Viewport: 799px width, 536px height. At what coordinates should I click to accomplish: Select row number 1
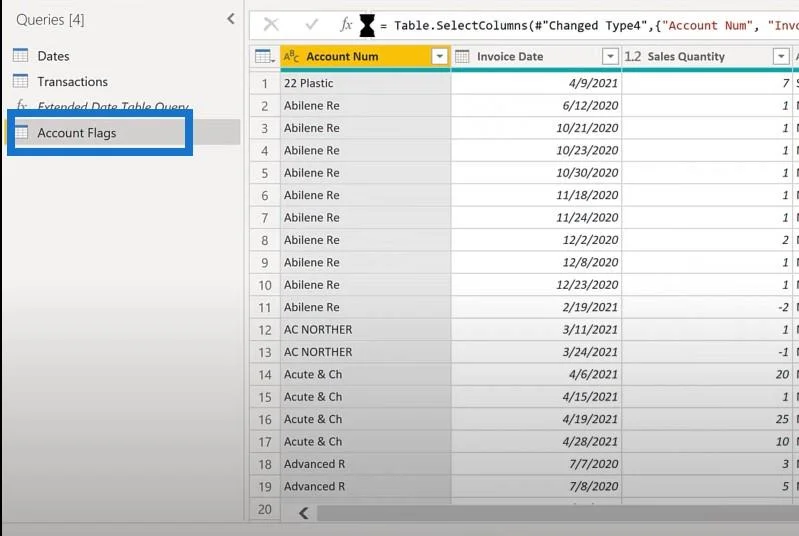point(264,84)
